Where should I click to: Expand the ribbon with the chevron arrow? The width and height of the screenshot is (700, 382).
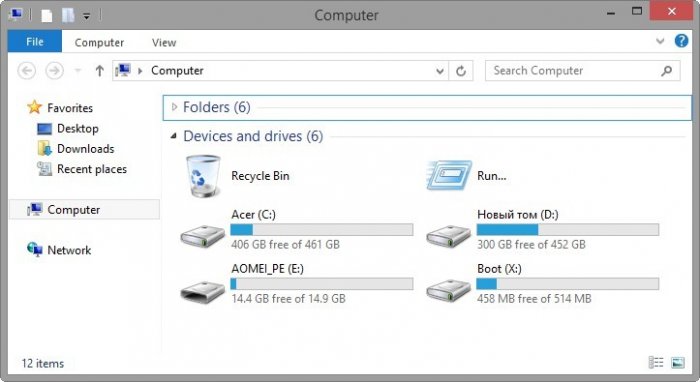point(660,42)
